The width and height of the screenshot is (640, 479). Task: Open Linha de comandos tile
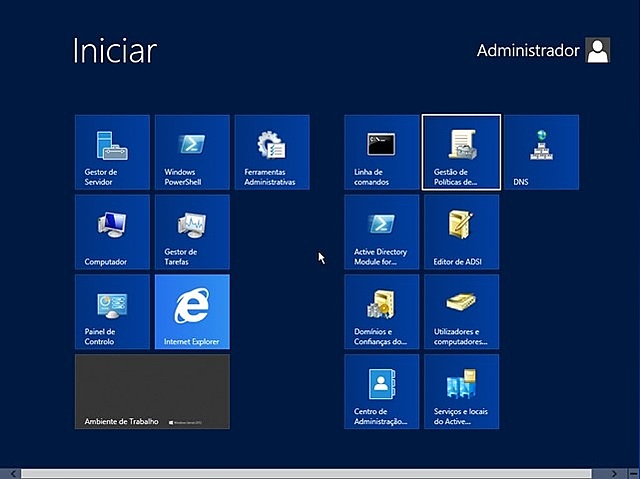(382, 152)
